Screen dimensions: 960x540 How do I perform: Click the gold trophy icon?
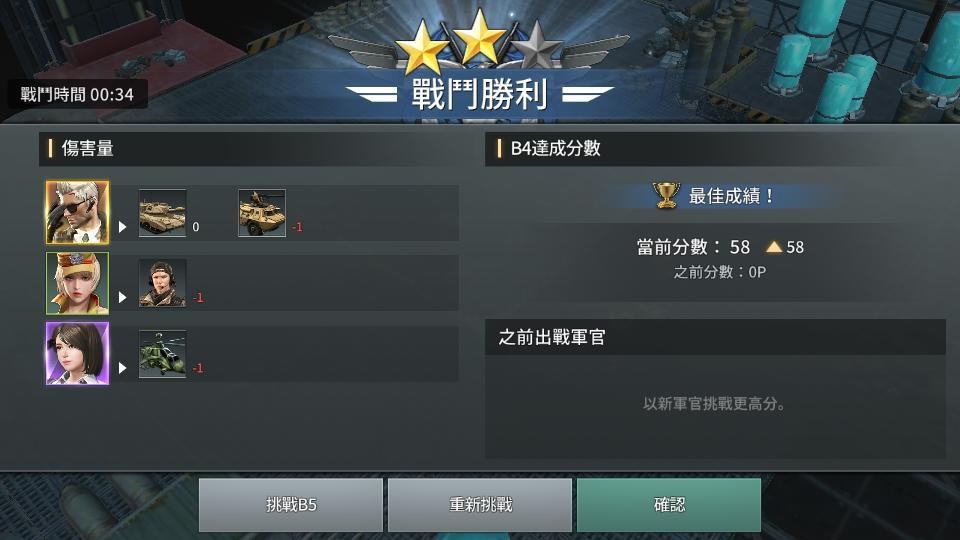[x=666, y=195]
